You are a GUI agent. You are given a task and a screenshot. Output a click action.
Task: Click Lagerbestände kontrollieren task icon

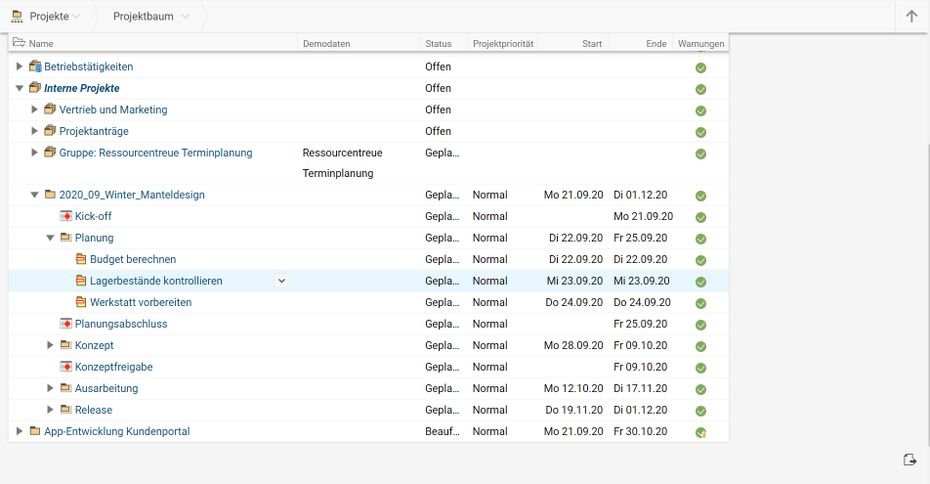[81, 281]
